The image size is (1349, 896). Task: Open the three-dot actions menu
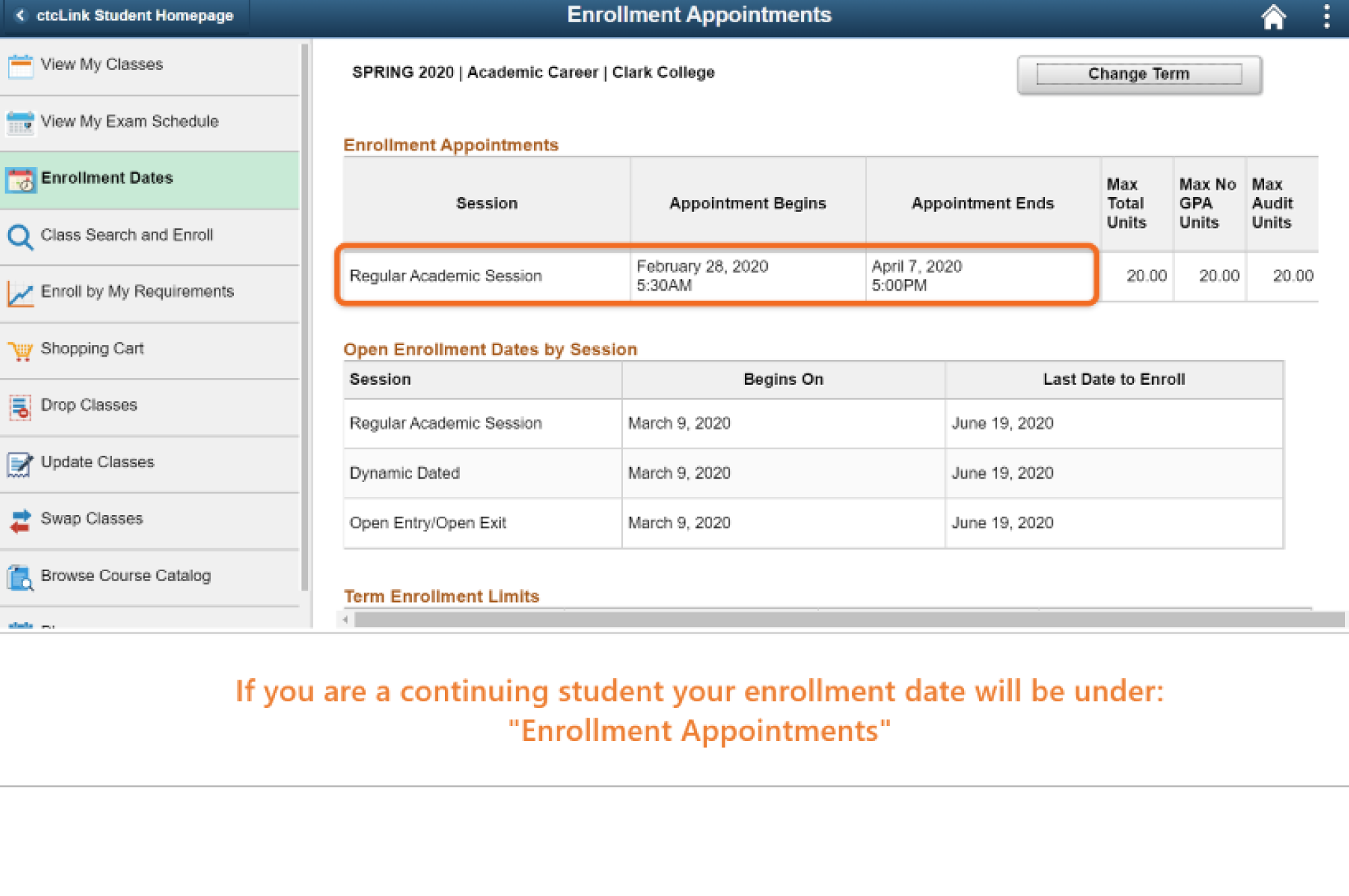pos(1326,16)
